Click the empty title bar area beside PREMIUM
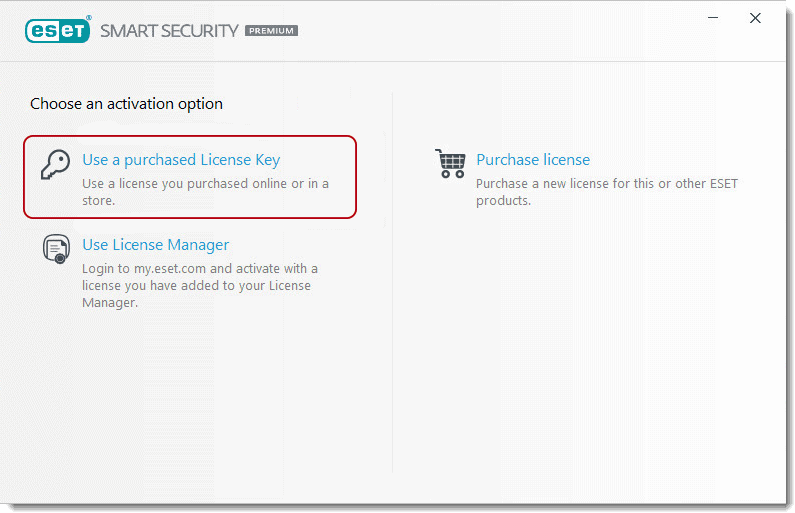The width and height of the screenshot is (795, 513). pos(480,30)
